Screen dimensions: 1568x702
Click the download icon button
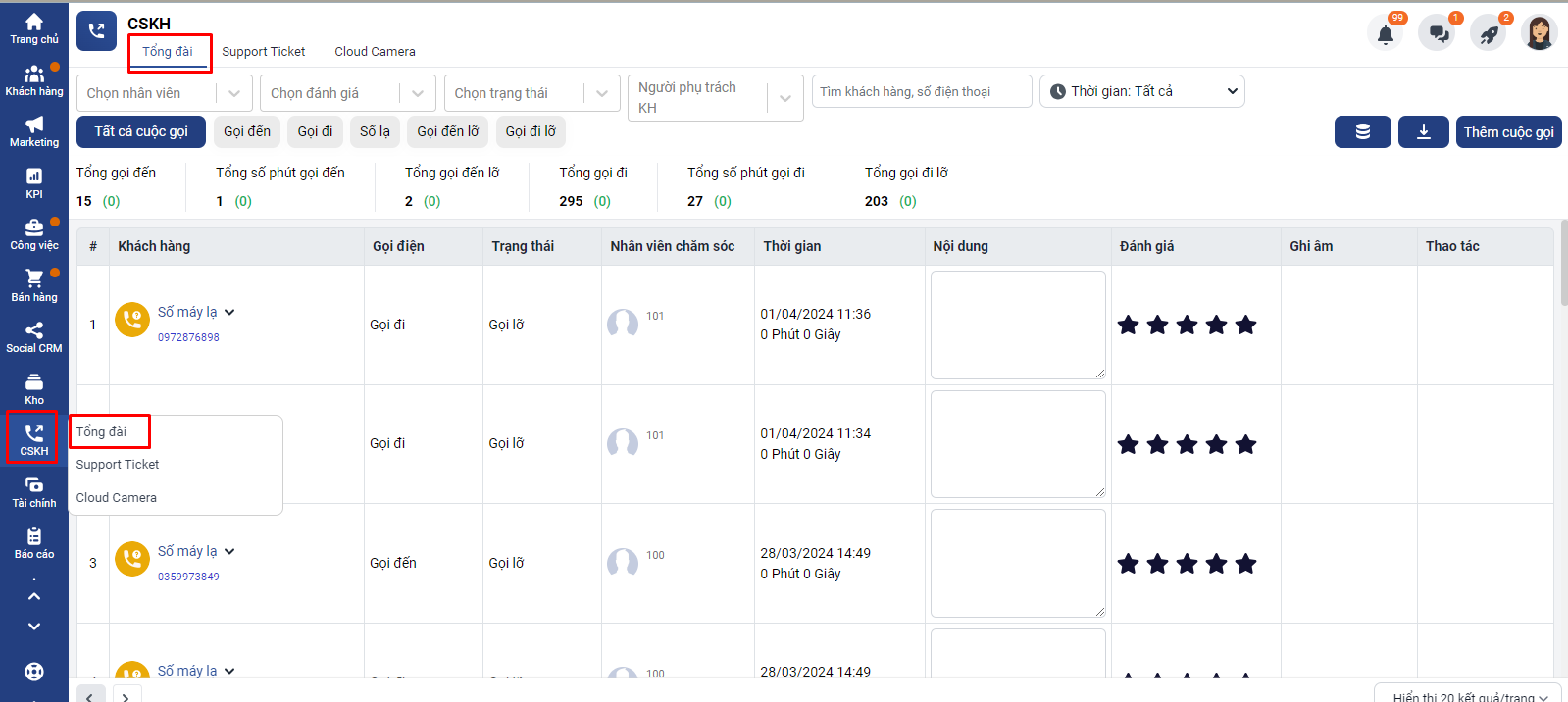tap(1424, 132)
